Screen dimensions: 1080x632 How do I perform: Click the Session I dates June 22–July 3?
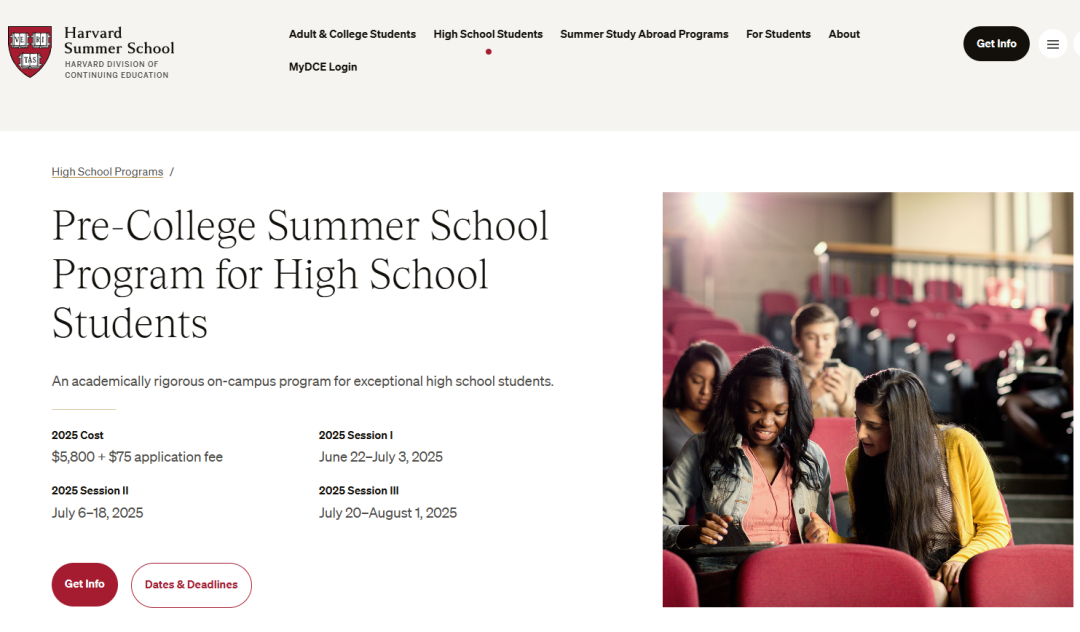pos(381,457)
